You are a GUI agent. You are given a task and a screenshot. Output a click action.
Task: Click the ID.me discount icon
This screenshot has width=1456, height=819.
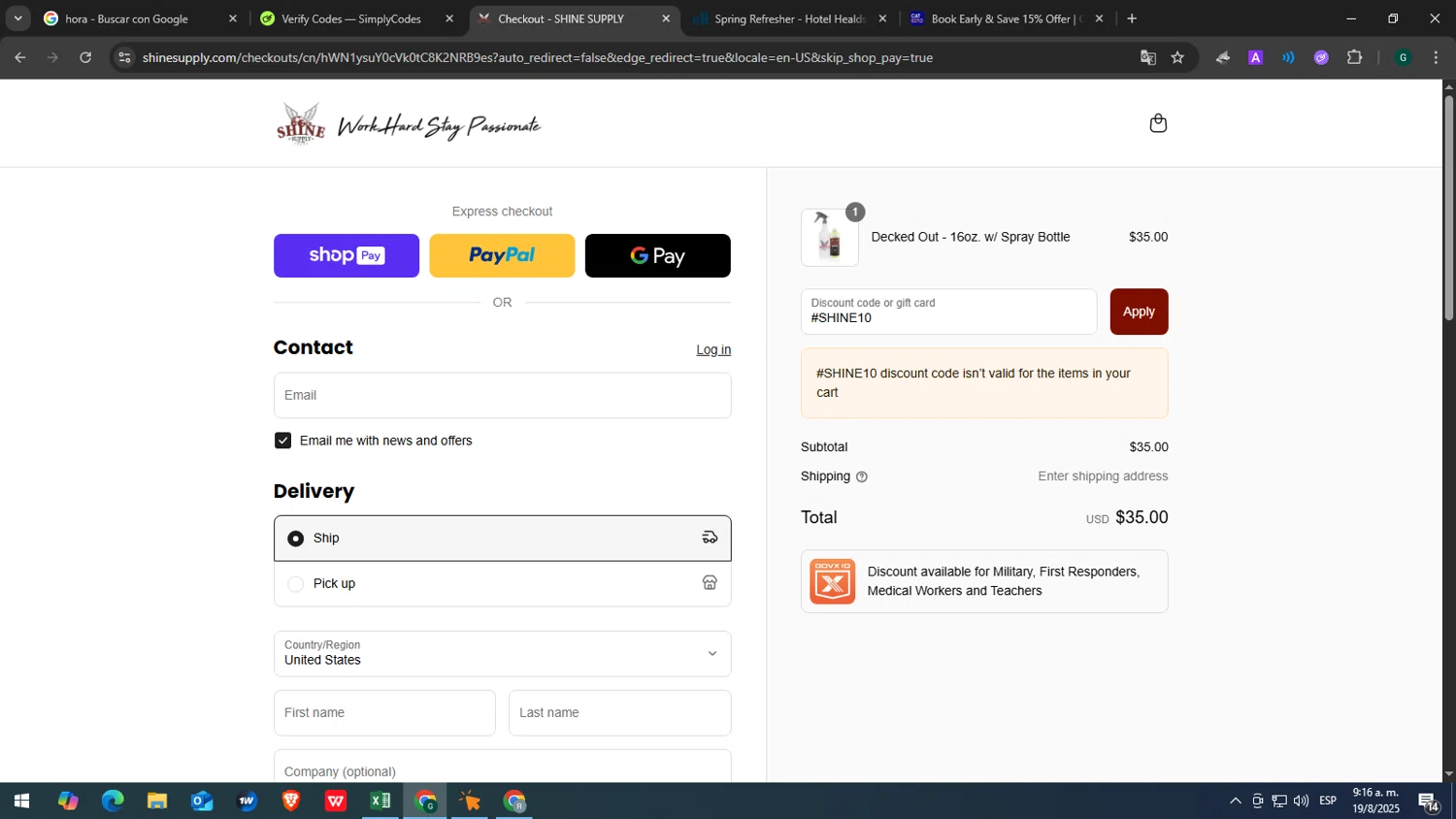(x=832, y=581)
